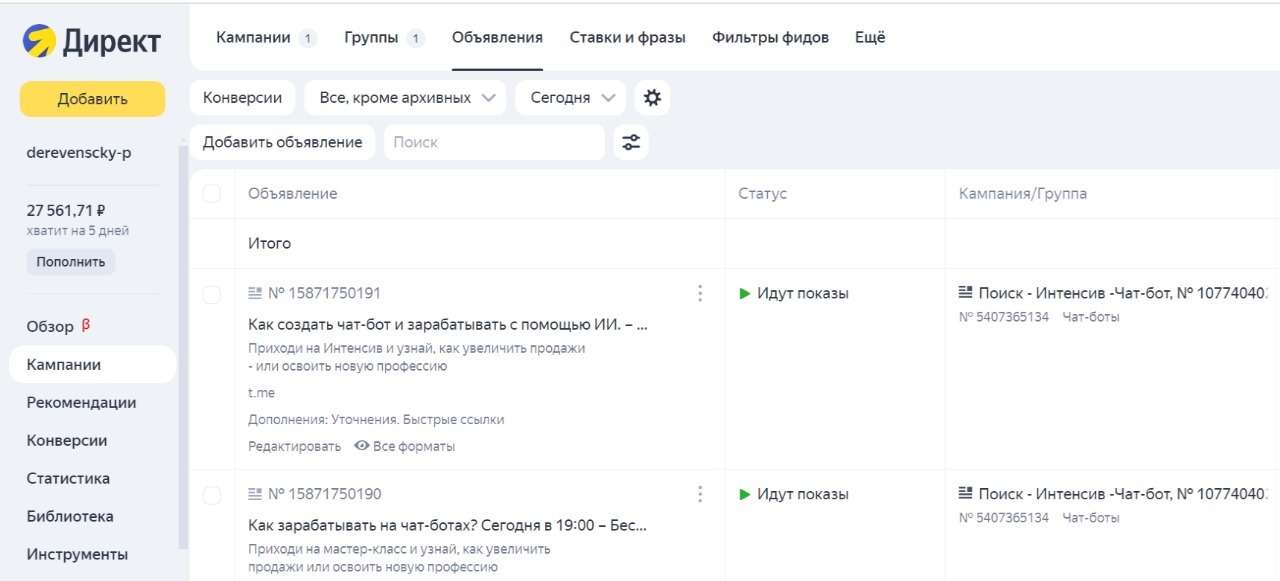The image size is (1280, 581).
Task: Open Конверсии in the sidebar
Action: click(x=67, y=441)
